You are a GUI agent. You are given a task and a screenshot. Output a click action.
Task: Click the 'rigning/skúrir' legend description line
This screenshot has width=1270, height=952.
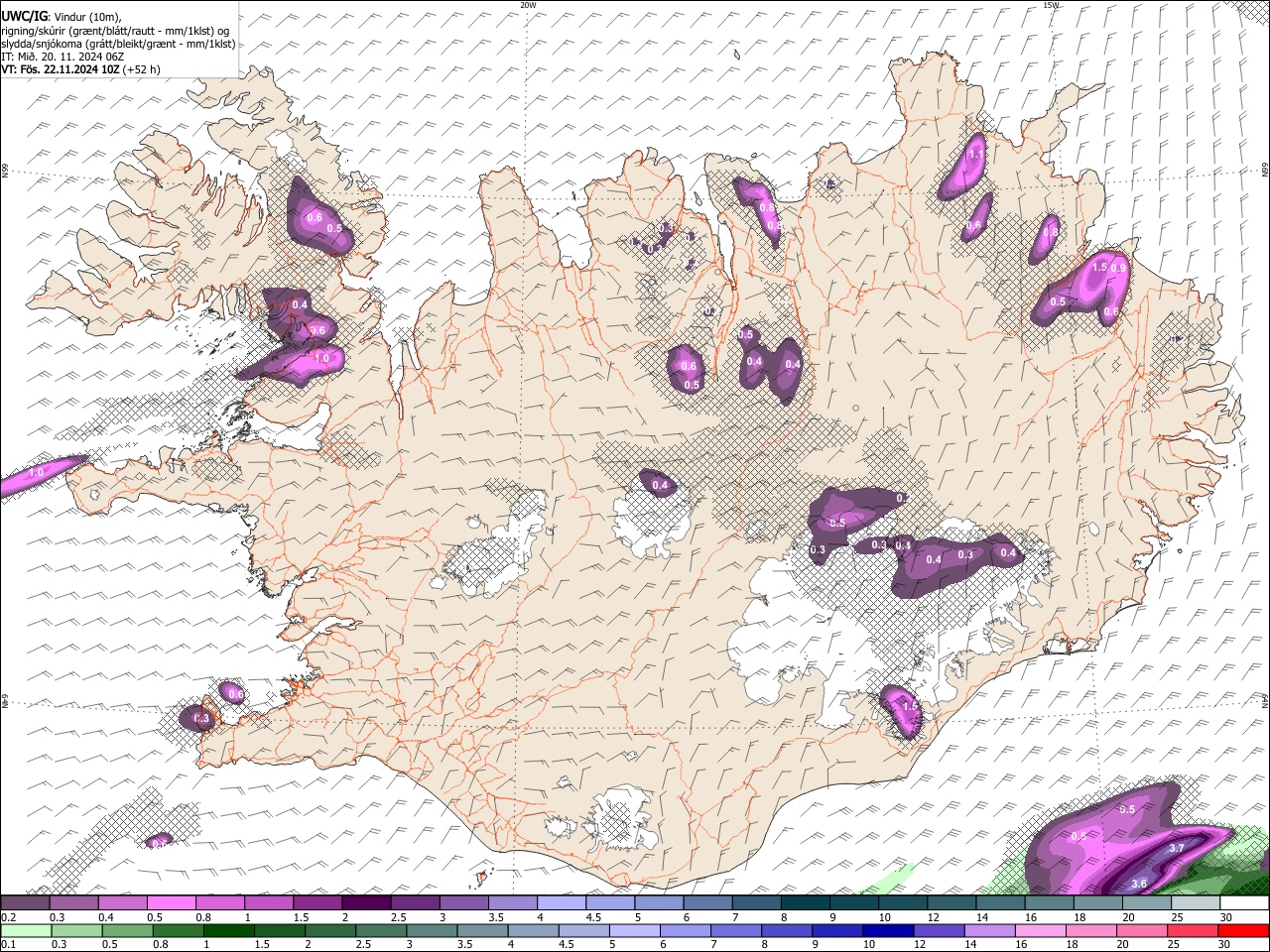(115, 30)
